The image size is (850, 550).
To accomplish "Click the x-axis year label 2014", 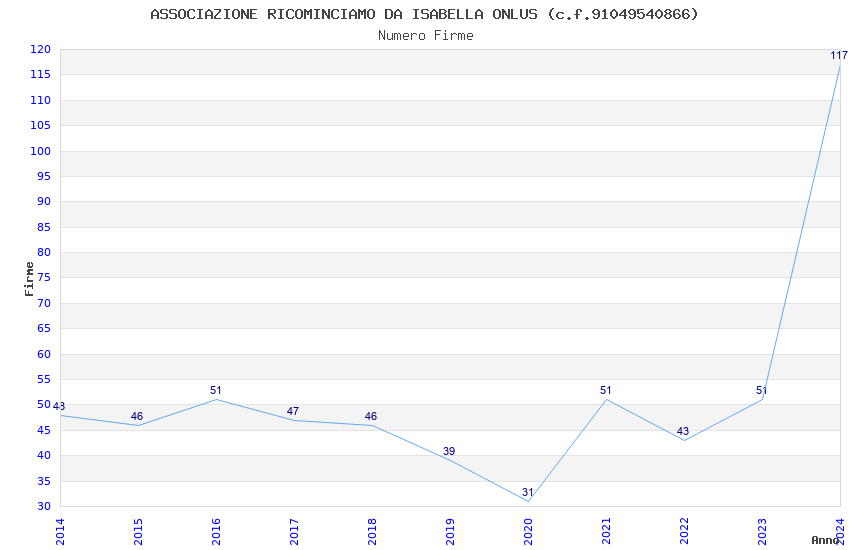I will [x=60, y=532].
